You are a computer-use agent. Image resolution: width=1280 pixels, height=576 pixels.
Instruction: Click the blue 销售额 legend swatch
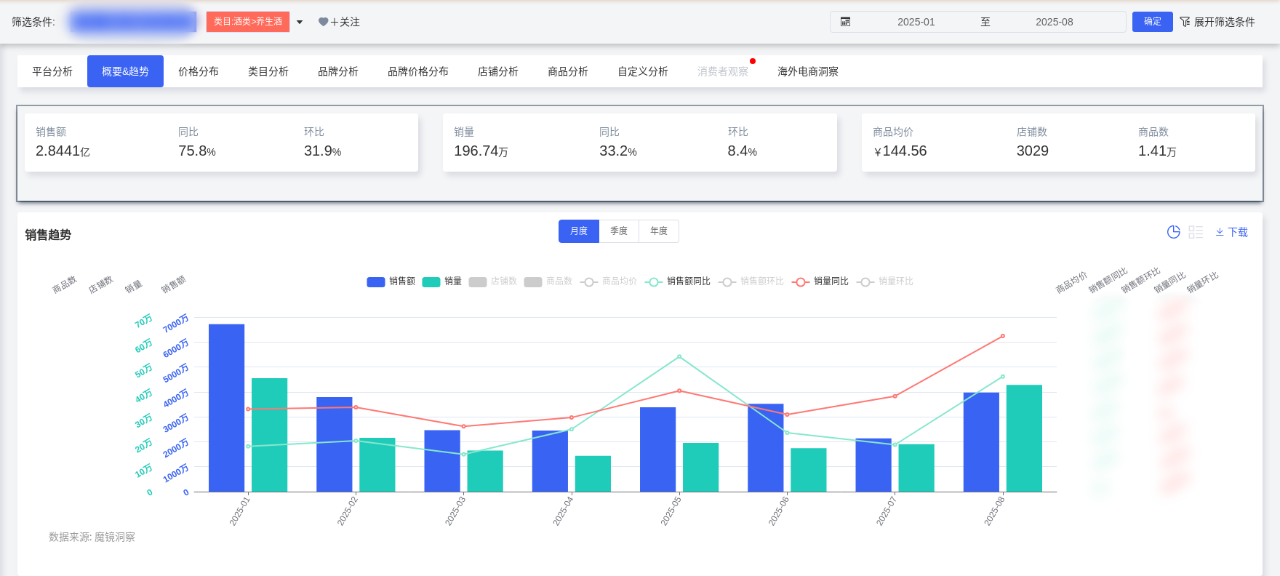tap(376, 282)
